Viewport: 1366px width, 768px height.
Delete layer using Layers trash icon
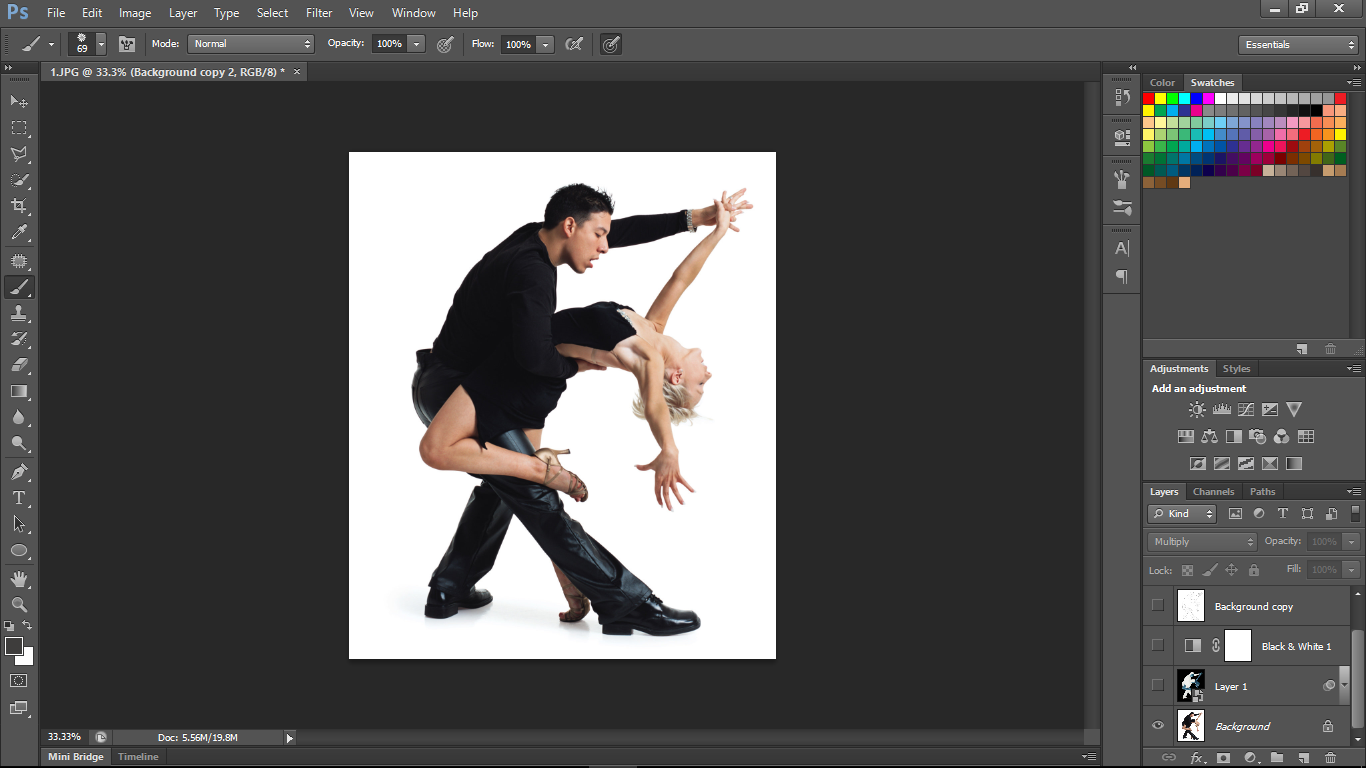[1330, 758]
